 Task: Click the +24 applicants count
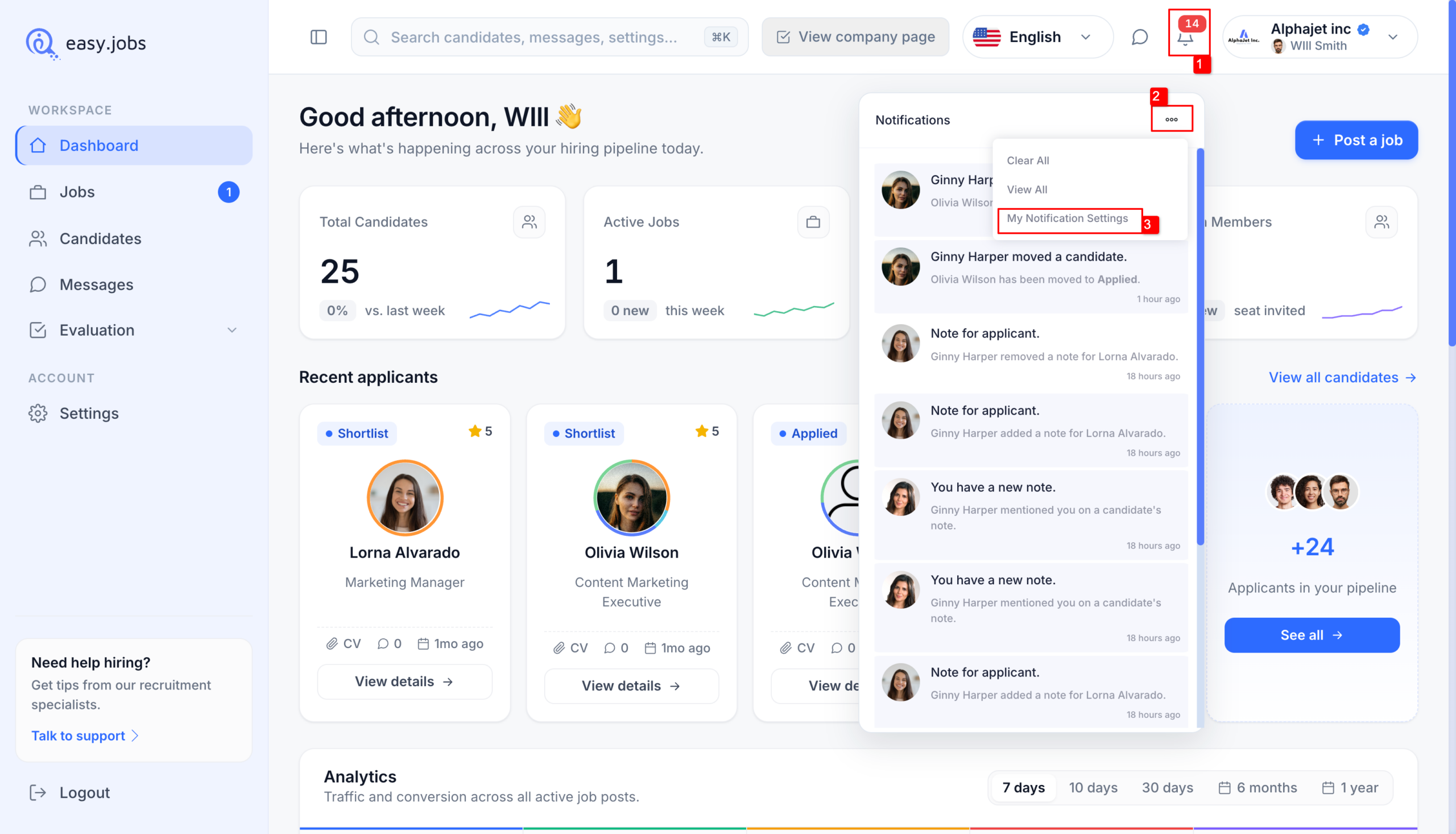point(1312,548)
